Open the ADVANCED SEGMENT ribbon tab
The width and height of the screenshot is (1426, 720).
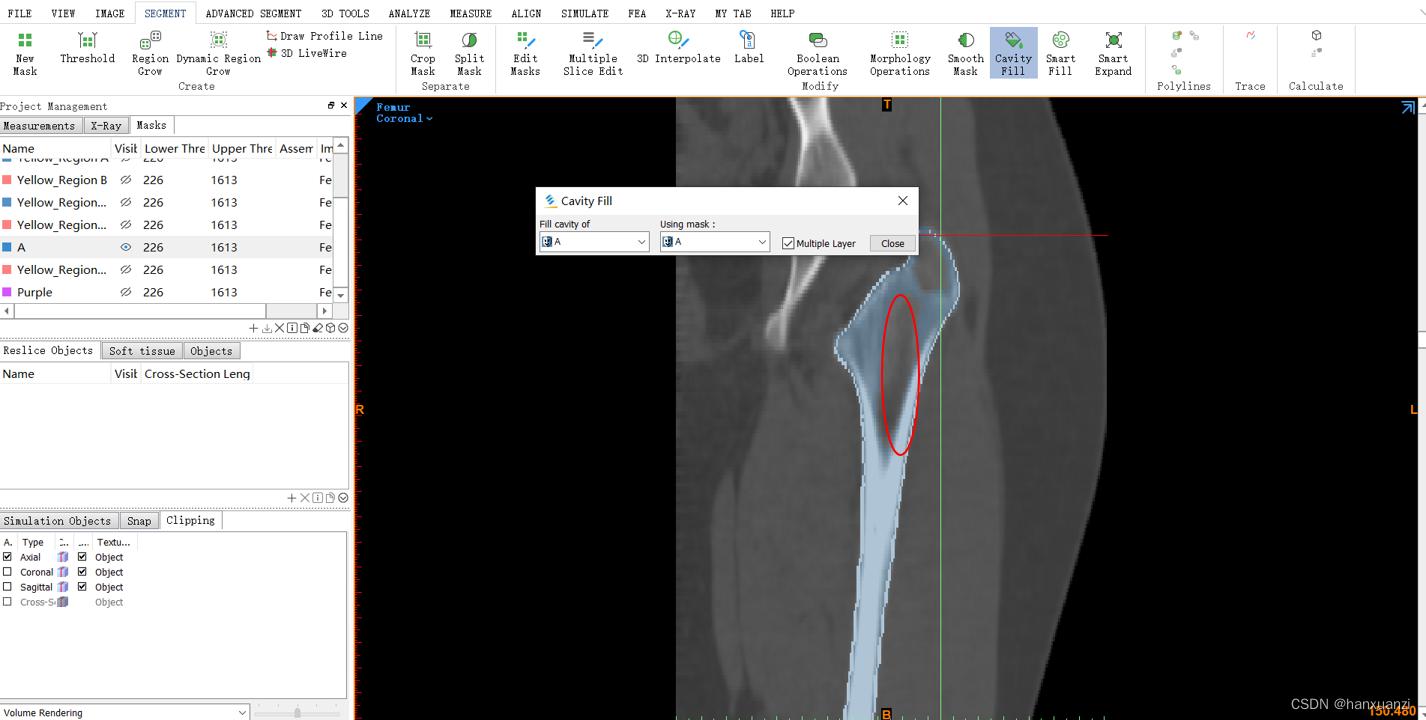[253, 13]
